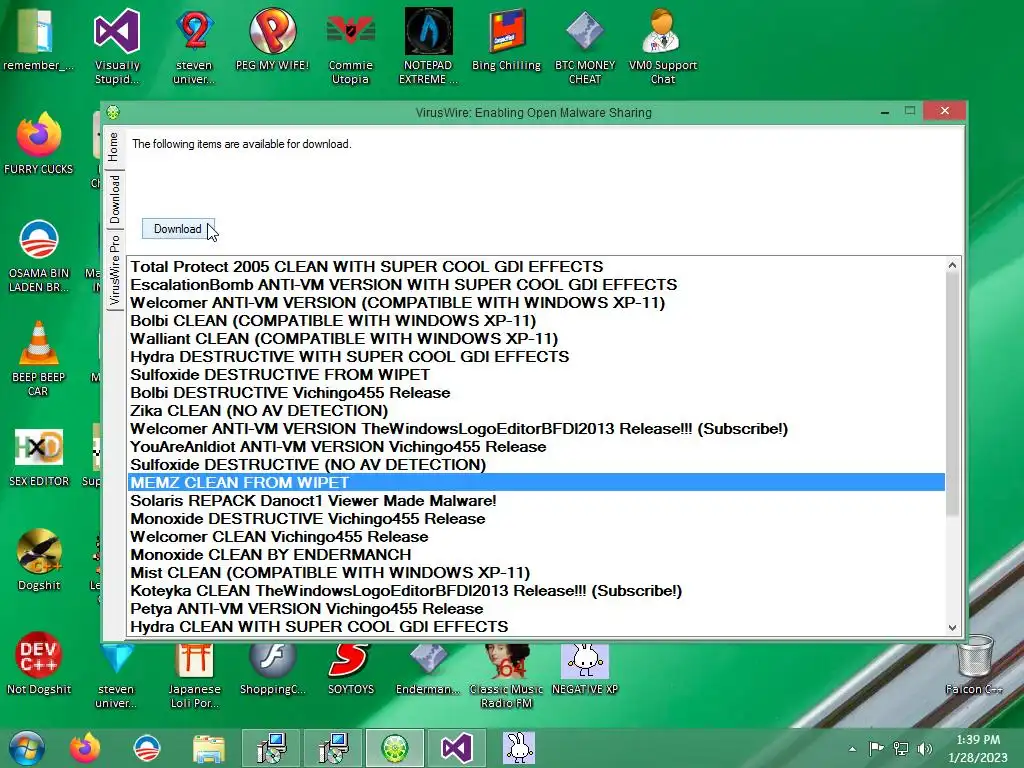1024x768 pixels.
Task: Select Sulfoxide DESTRUCTIVE FROM WIPET item
Action: 536,374
